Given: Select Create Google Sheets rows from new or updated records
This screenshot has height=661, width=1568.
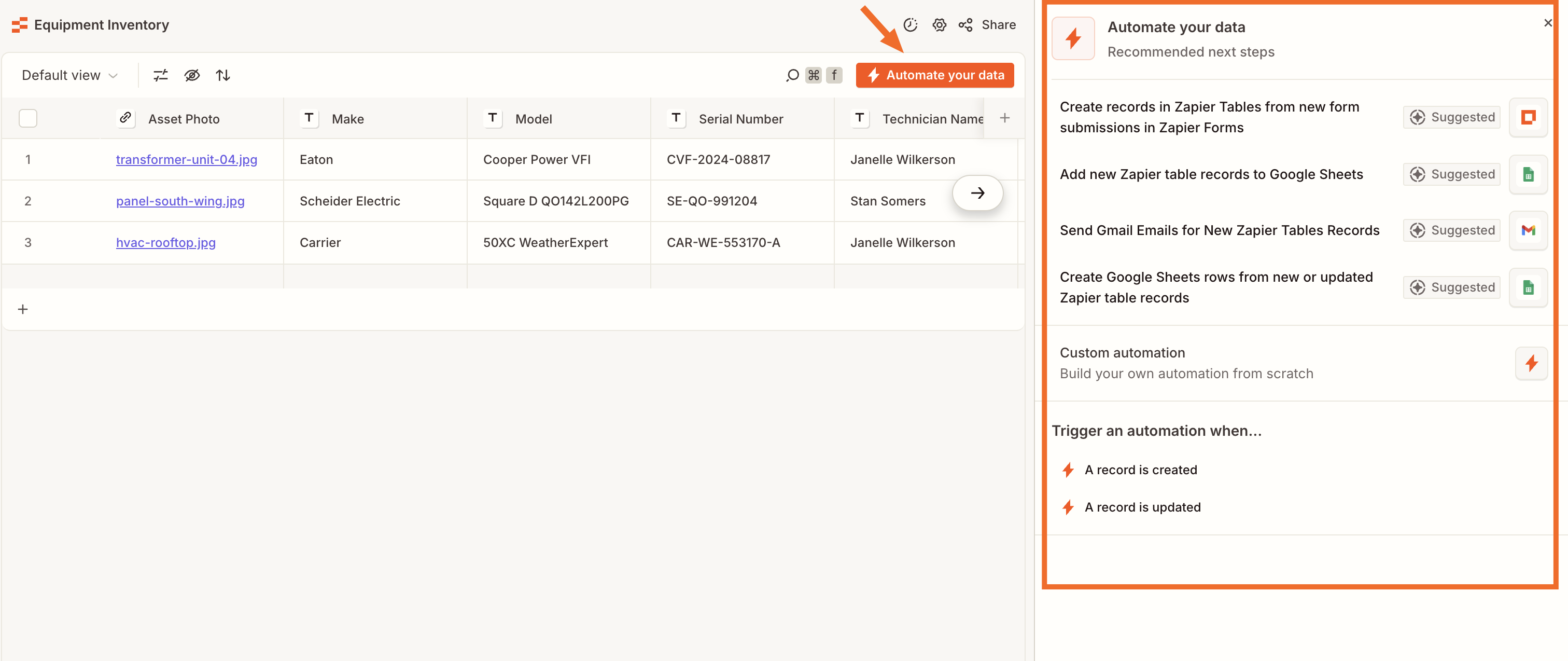Looking at the screenshot, I should tap(1303, 287).
